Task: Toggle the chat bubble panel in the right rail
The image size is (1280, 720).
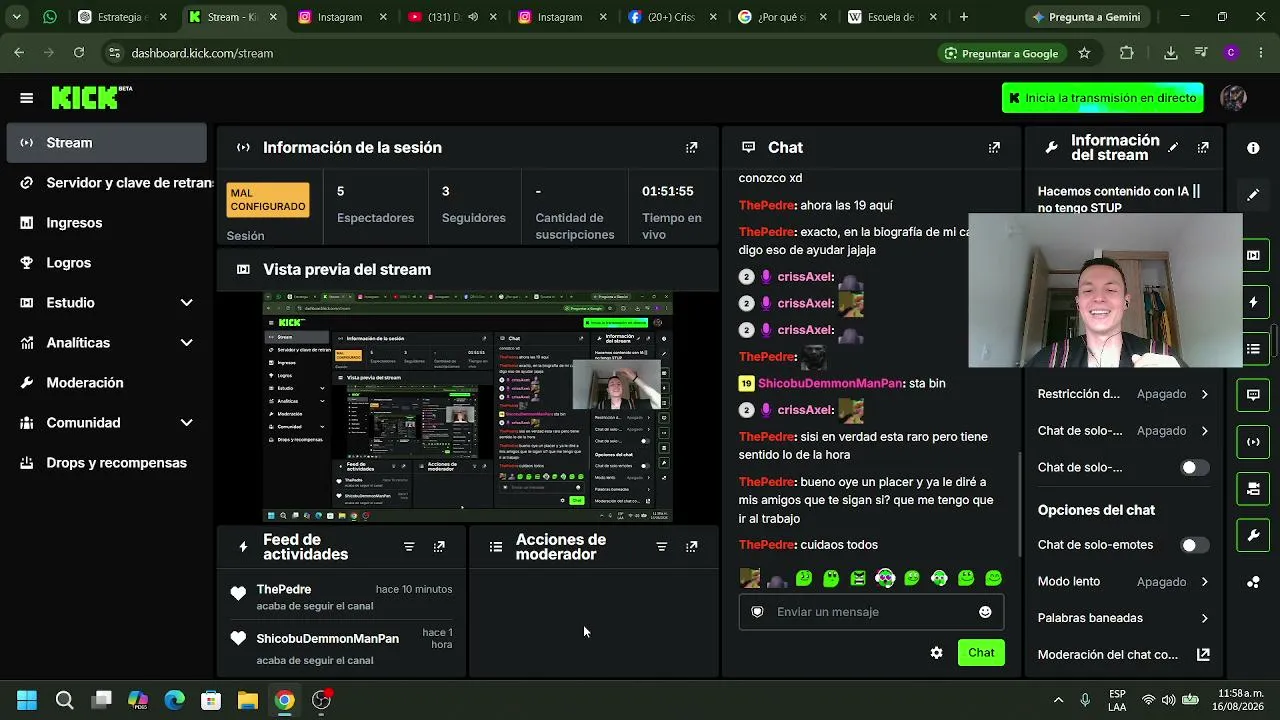Action: click(1253, 395)
